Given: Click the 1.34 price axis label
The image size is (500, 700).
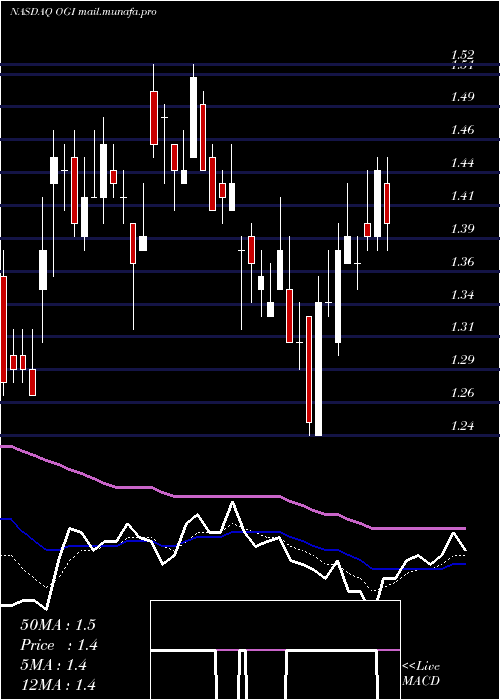Looking at the screenshot, I should click(x=462, y=294).
